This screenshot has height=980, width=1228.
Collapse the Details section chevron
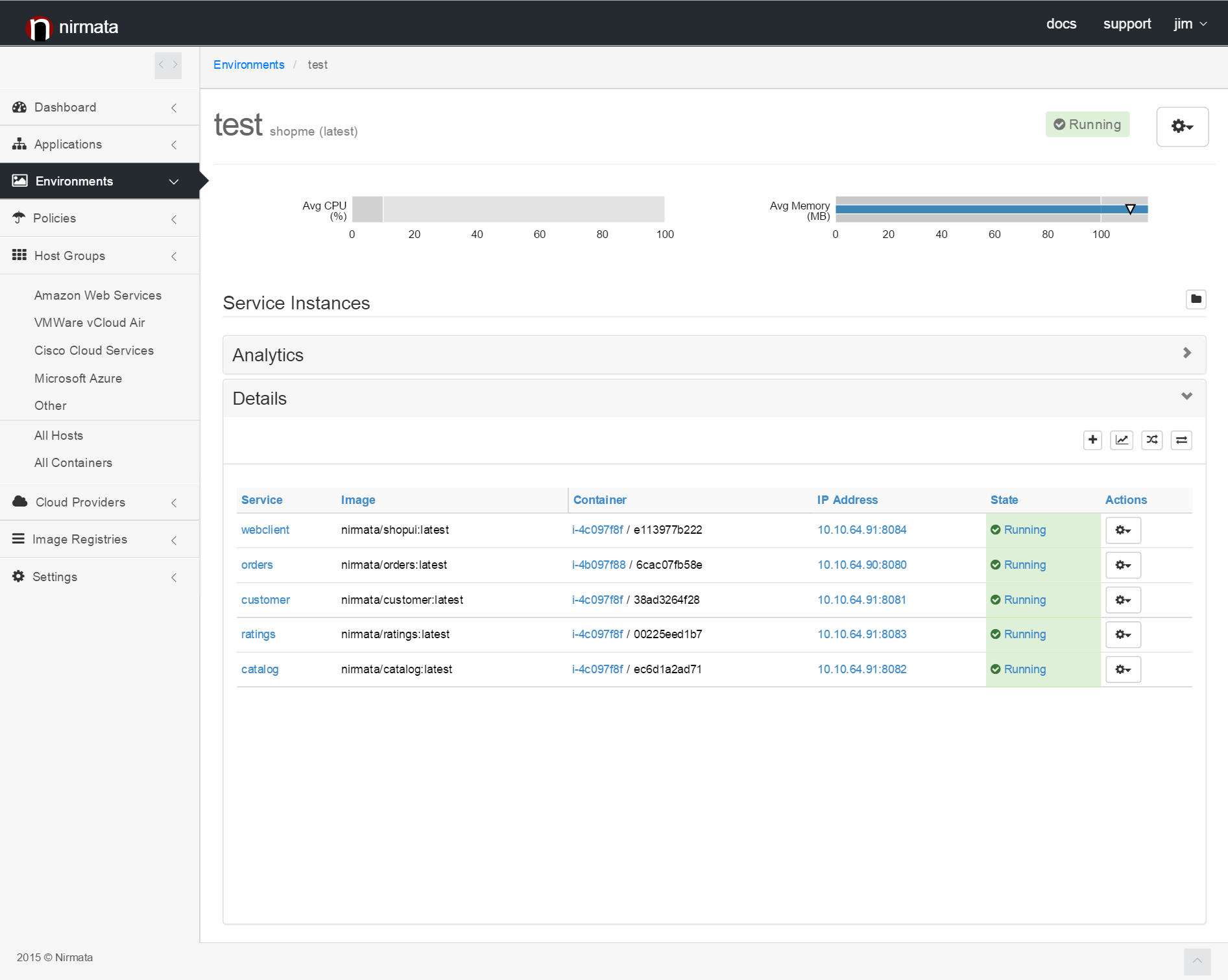[1187, 396]
